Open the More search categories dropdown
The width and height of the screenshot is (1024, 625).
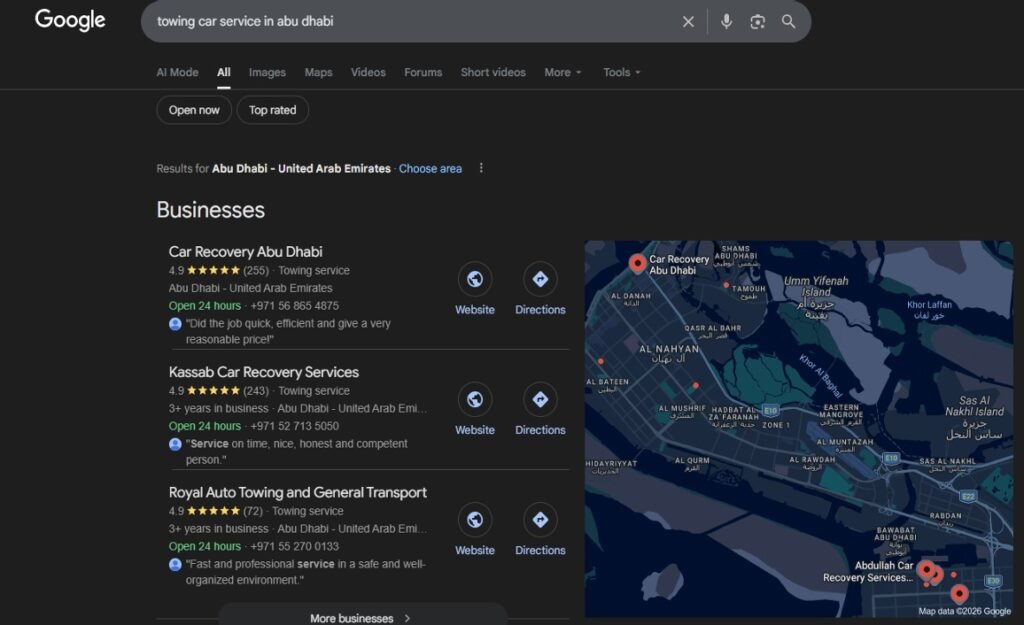562,72
